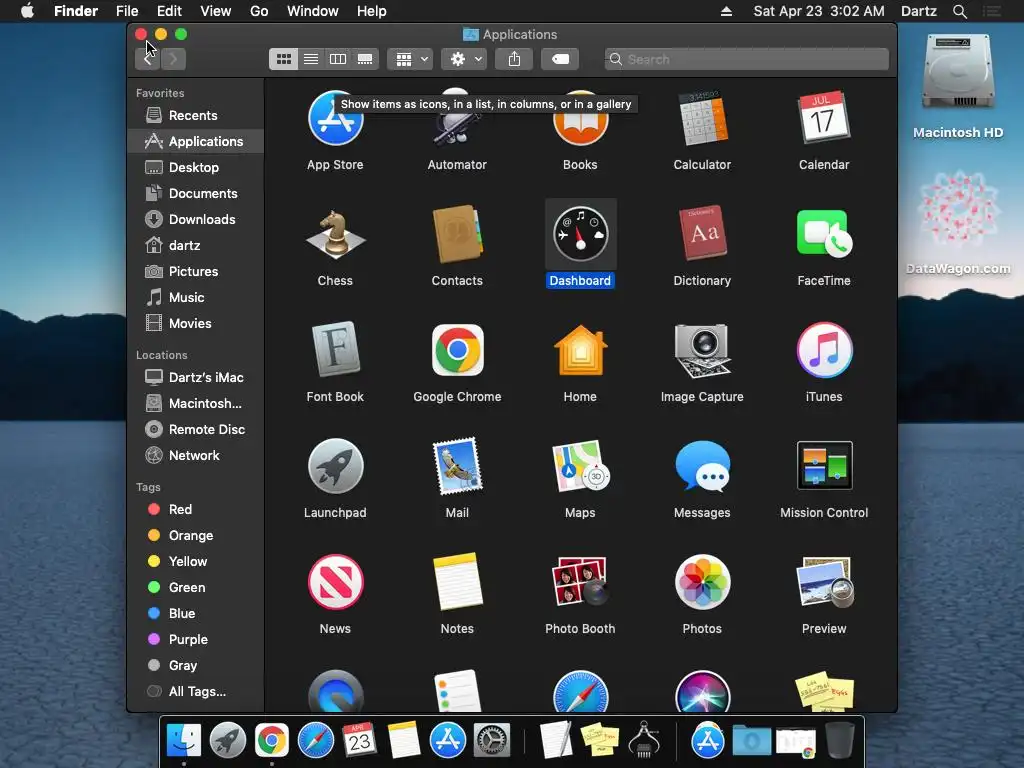The width and height of the screenshot is (1024, 768).
Task: Open Trash in the Dock
Action: (x=840, y=740)
